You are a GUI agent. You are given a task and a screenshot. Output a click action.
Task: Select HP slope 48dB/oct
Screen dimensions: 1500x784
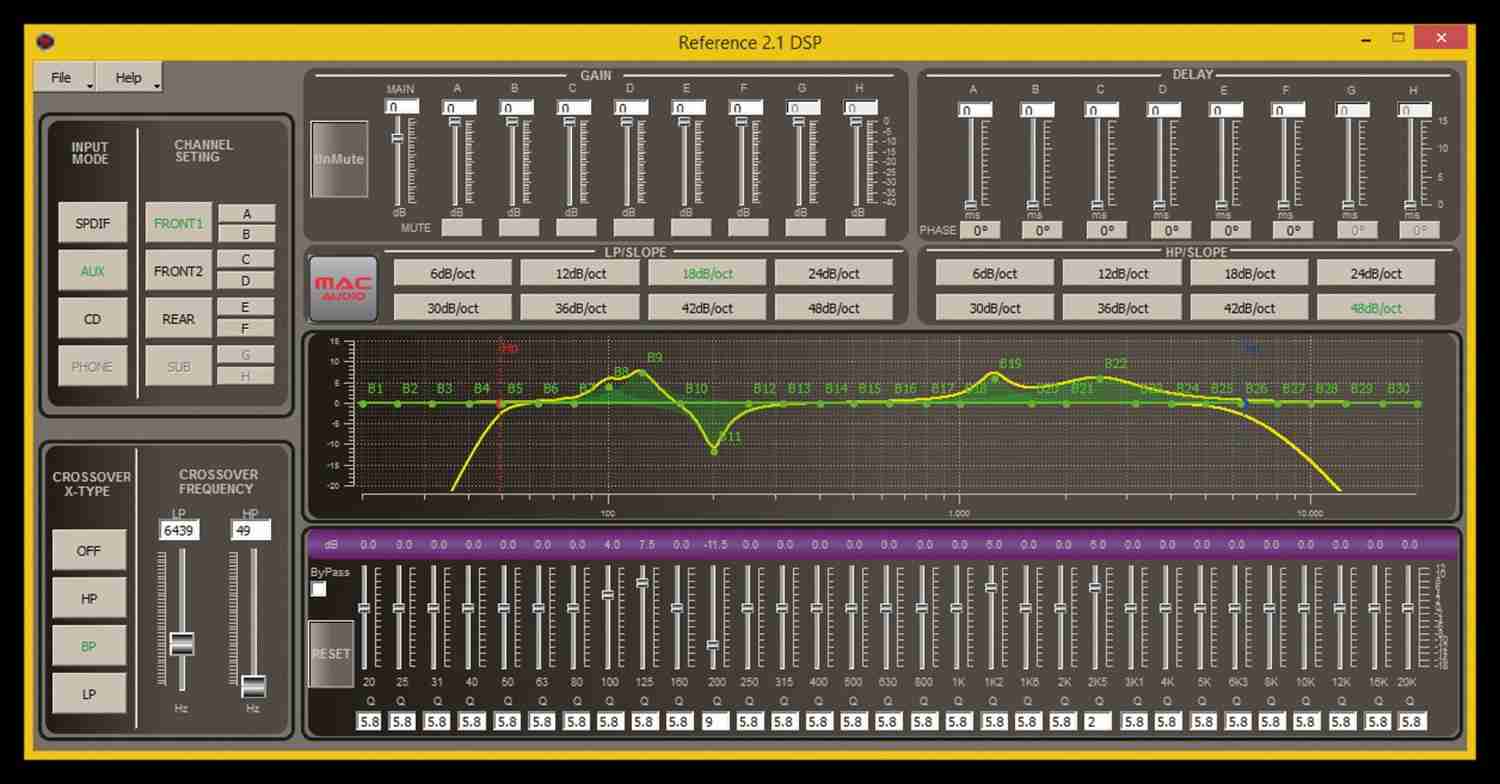pos(1376,308)
